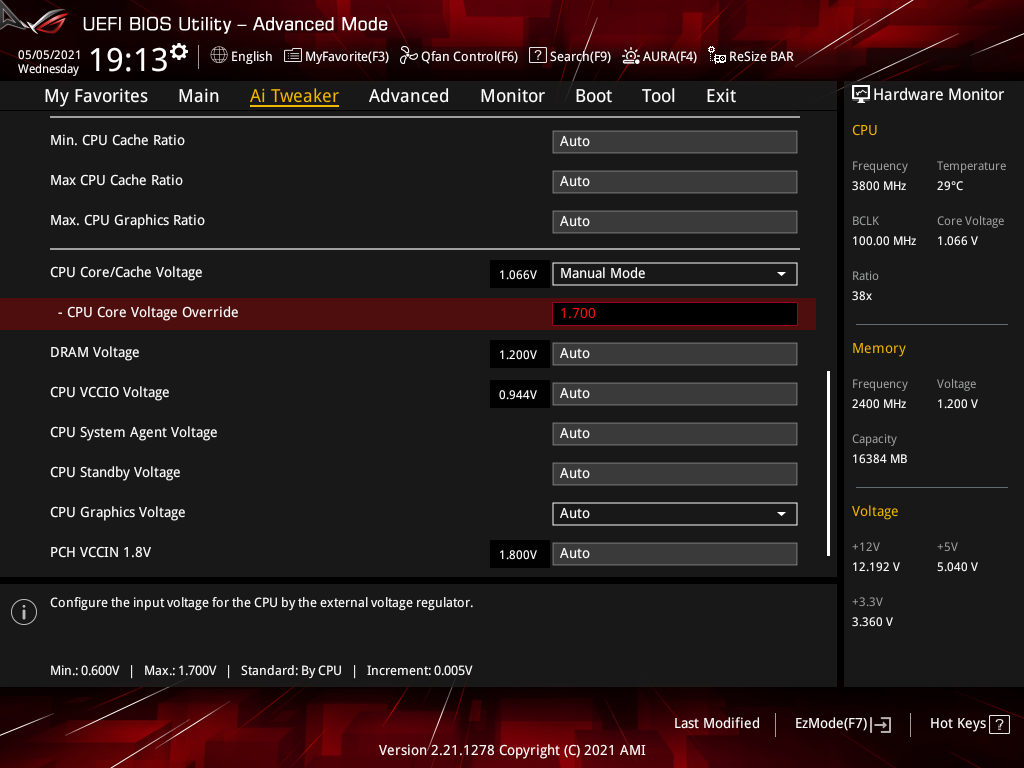This screenshot has width=1024, height=768.
Task: Open MyFavorite(F3) label
Action: (x=347, y=56)
